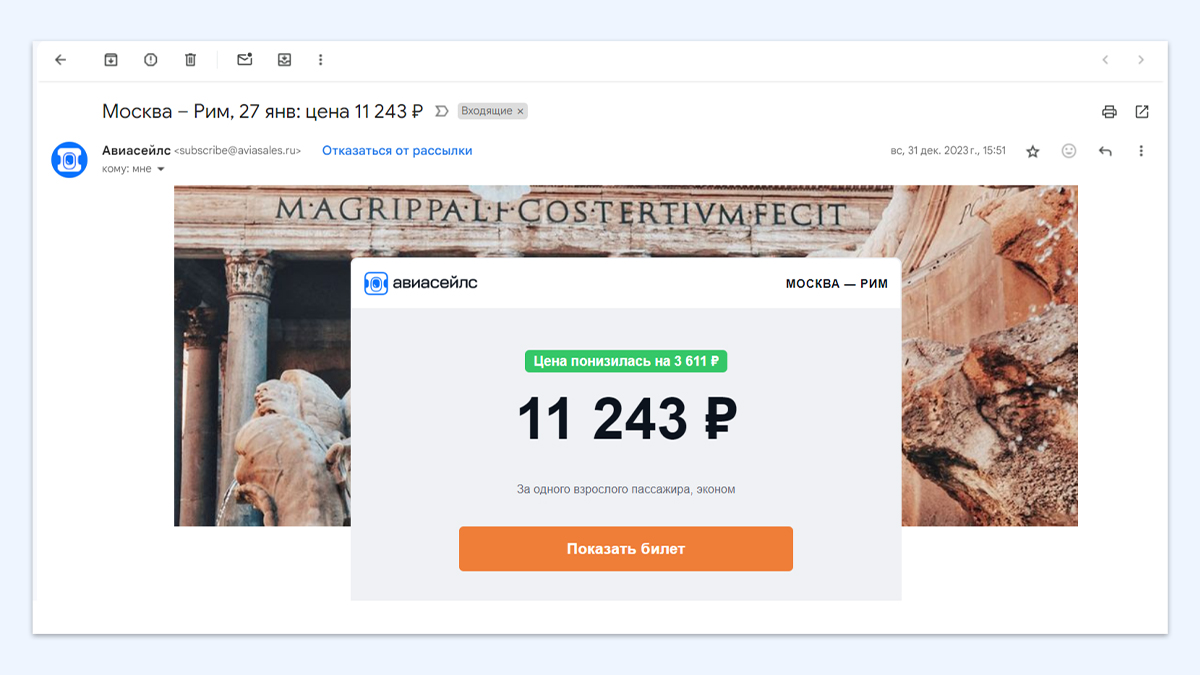
Task: Click the 'Показать билет' button
Action: point(626,549)
